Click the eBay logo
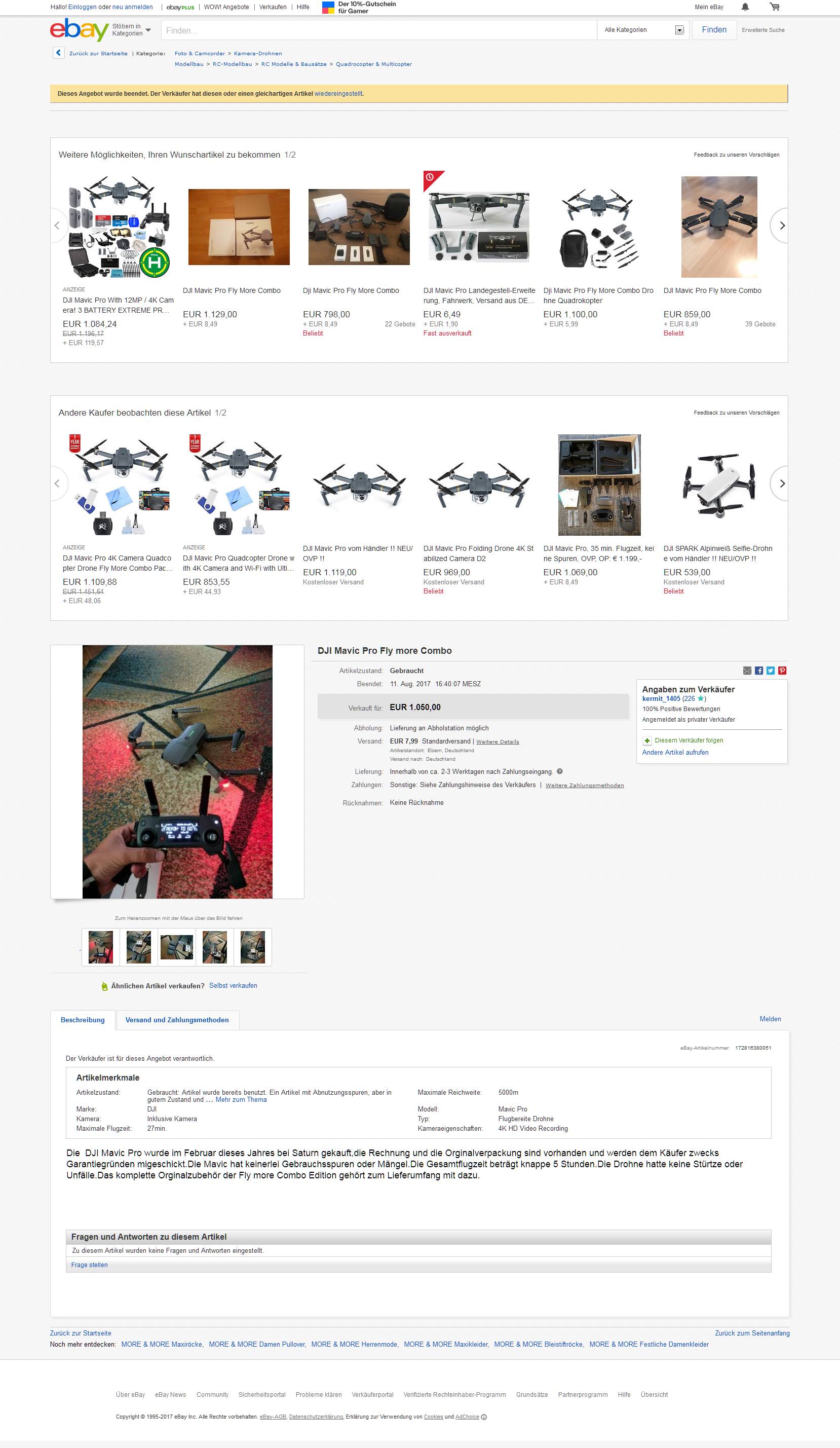The width and height of the screenshot is (840, 1448). [x=80, y=30]
